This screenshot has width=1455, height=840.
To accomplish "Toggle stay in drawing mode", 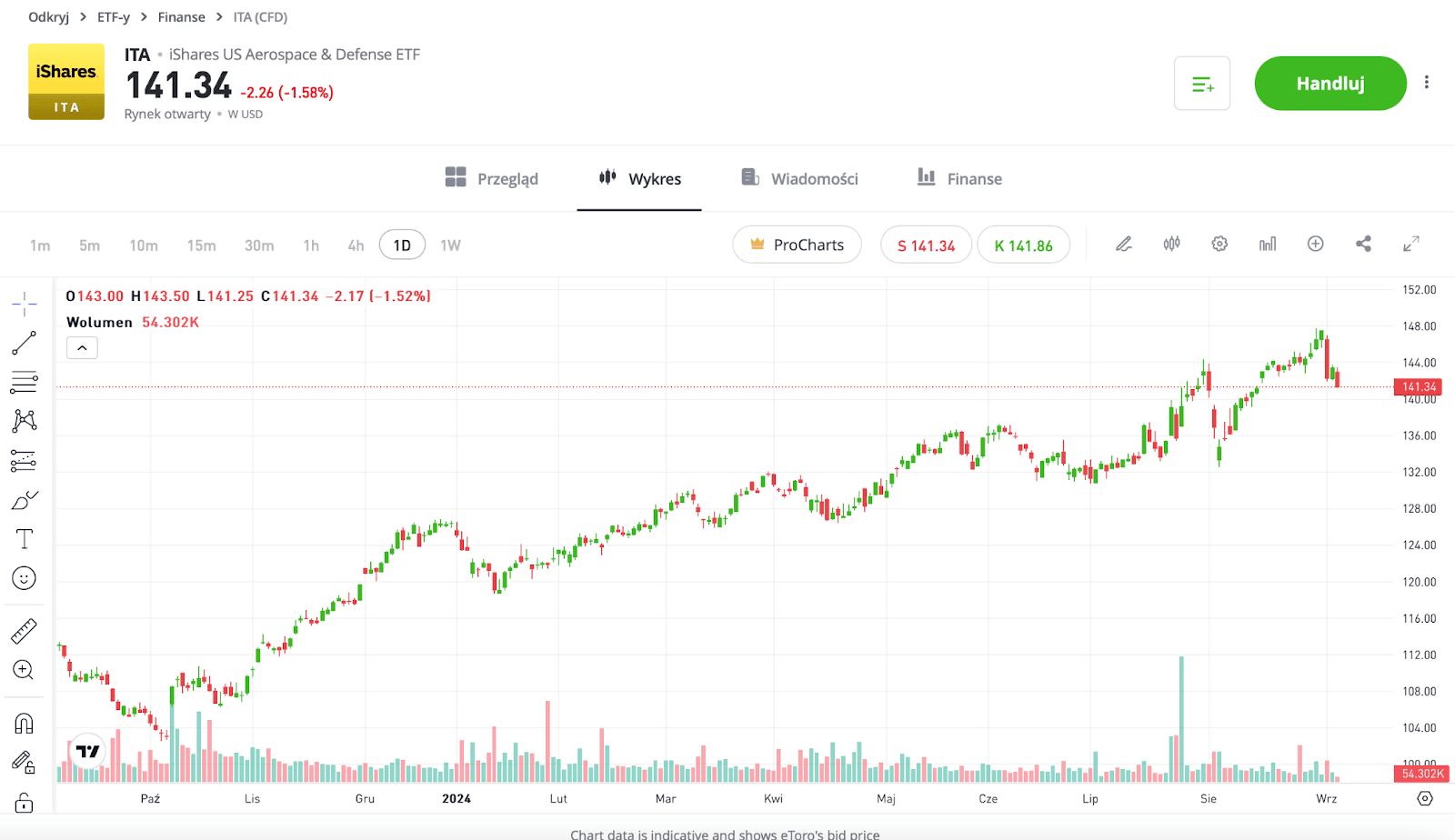I will click(x=25, y=762).
